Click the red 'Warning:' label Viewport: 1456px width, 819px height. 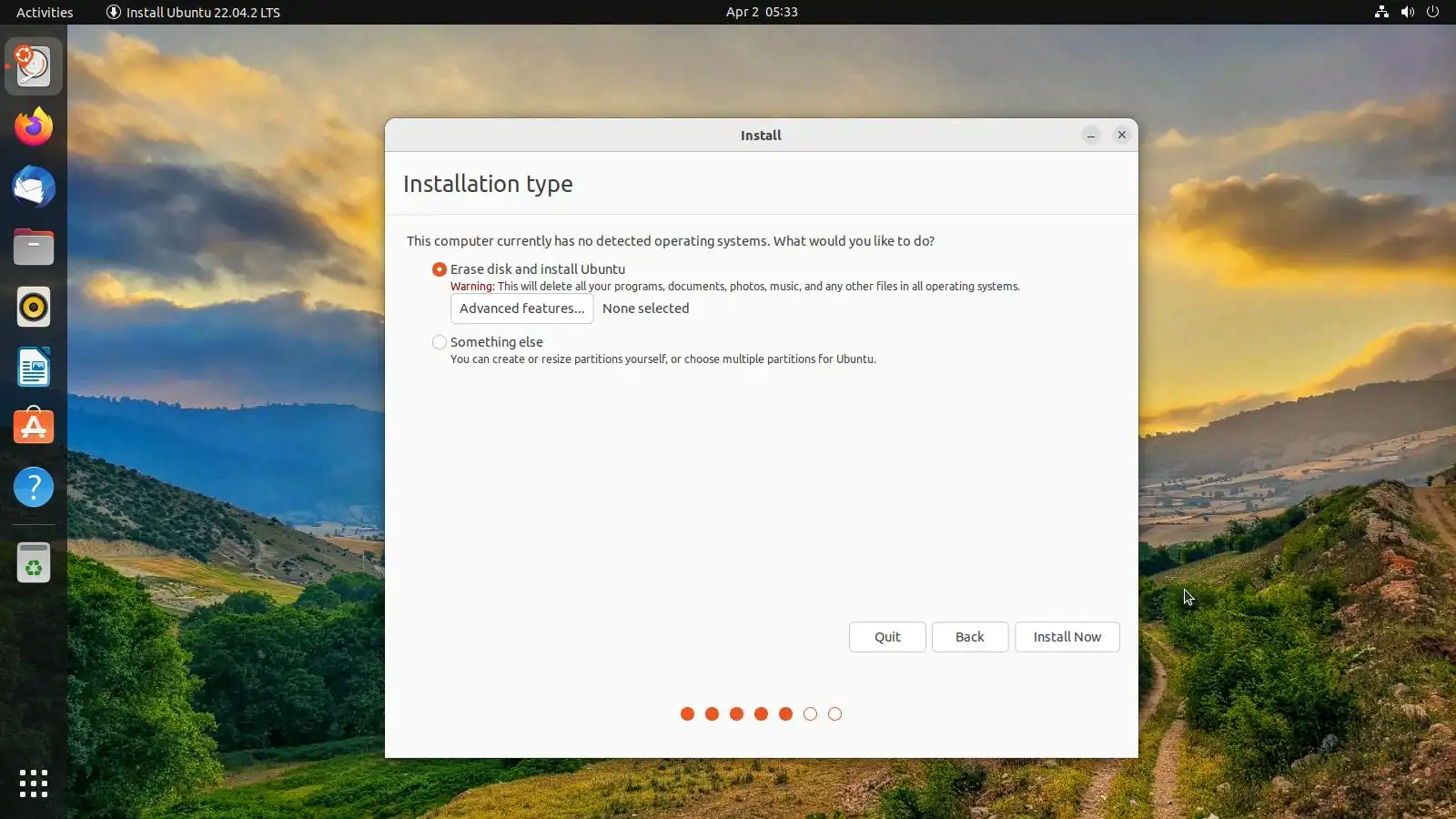(x=472, y=286)
